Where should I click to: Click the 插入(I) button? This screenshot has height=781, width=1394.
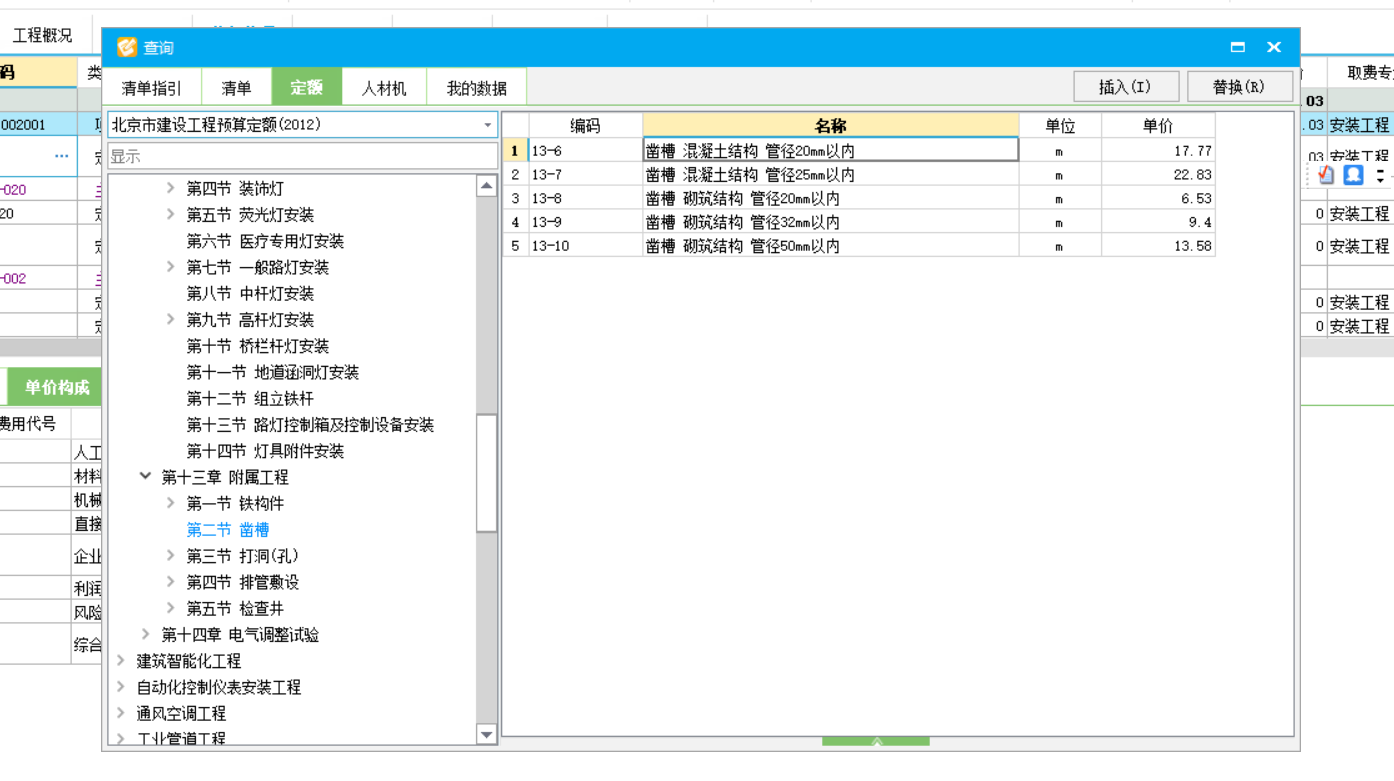[1125, 87]
